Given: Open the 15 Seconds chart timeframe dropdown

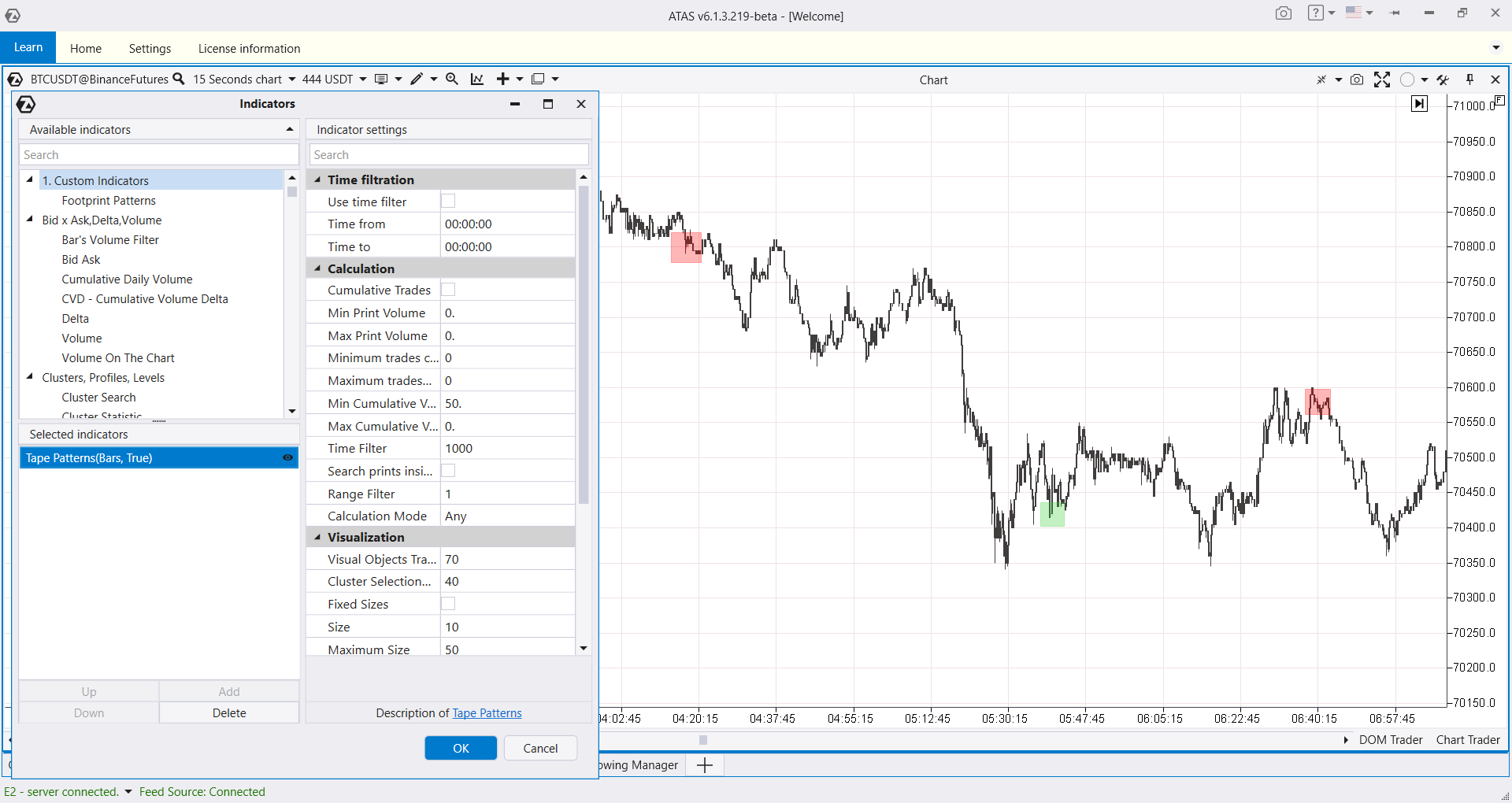Looking at the screenshot, I should [x=244, y=80].
